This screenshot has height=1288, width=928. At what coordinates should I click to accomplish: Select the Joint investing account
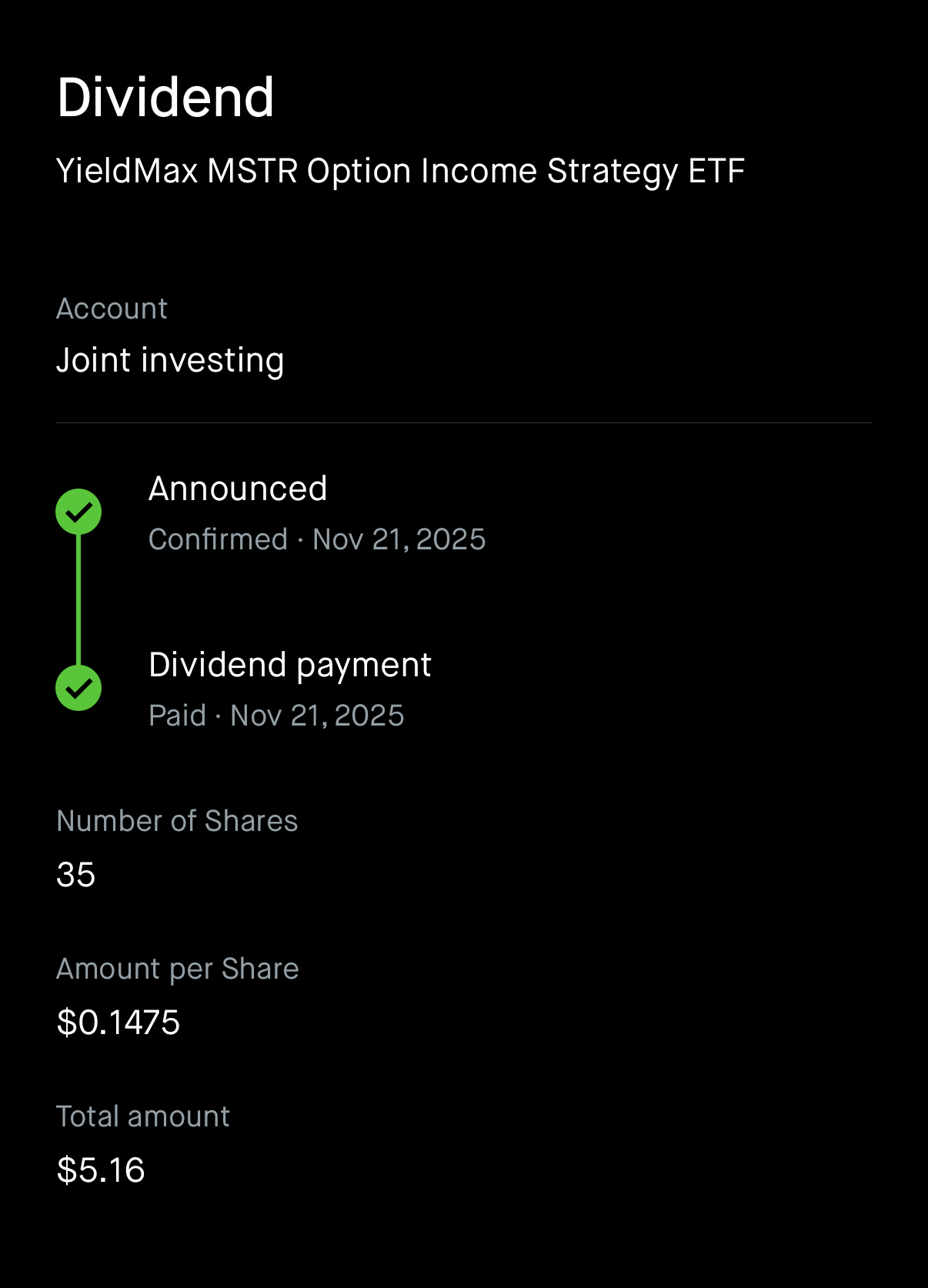pos(170,360)
